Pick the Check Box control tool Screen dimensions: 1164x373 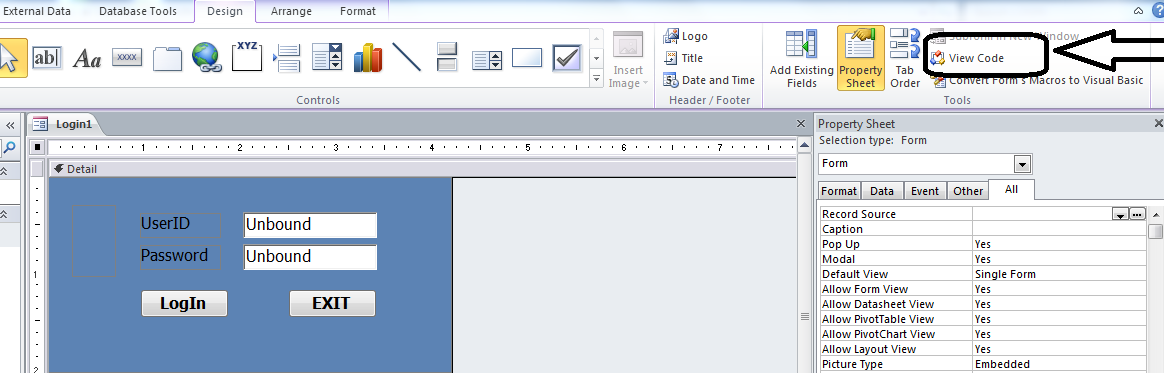(x=567, y=57)
